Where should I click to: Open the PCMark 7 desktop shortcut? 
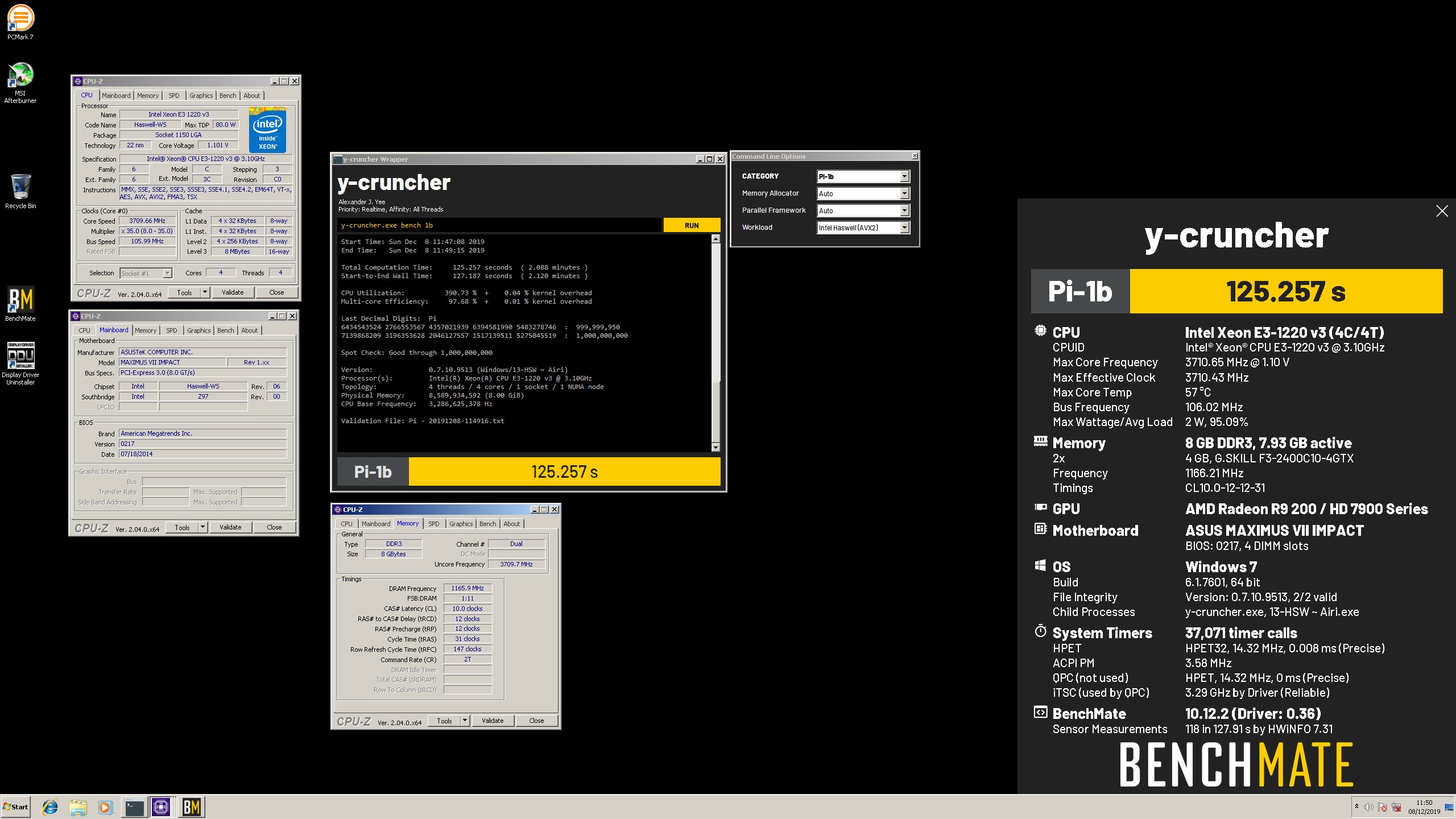pos(20,22)
